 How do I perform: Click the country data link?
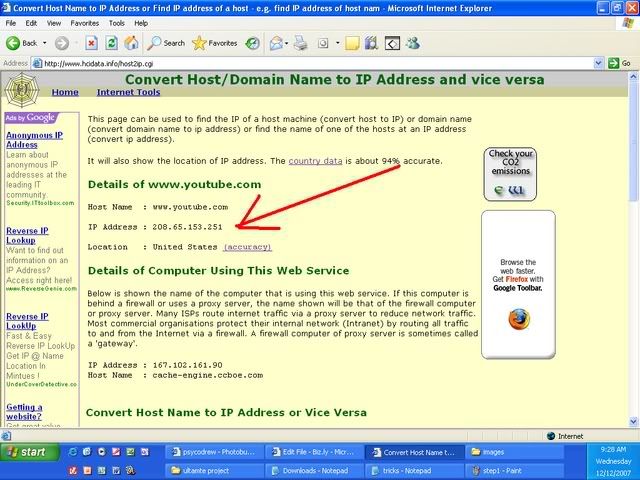[x=315, y=161]
